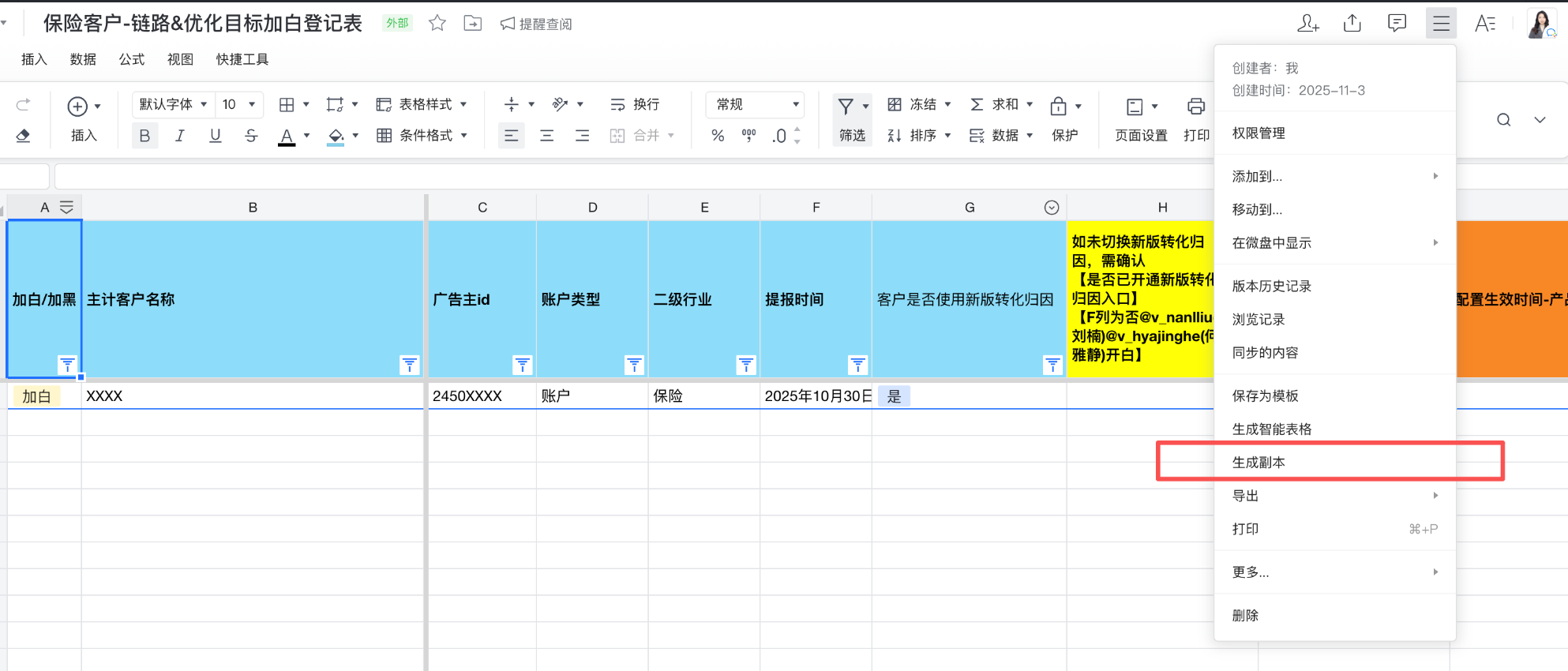Open the fill color picker arrow
The height and width of the screenshot is (671, 1568).
tap(355, 136)
